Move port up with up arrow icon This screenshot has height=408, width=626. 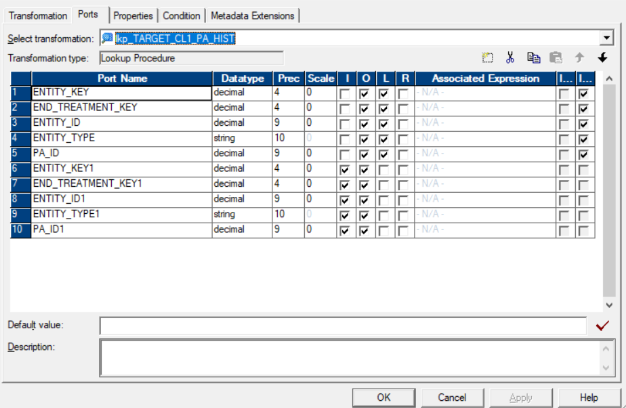tap(579, 58)
